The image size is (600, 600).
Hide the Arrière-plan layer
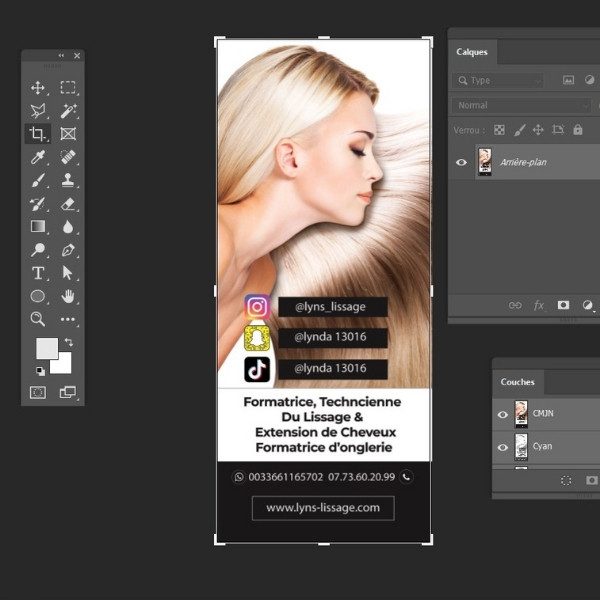click(x=461, y=162)
